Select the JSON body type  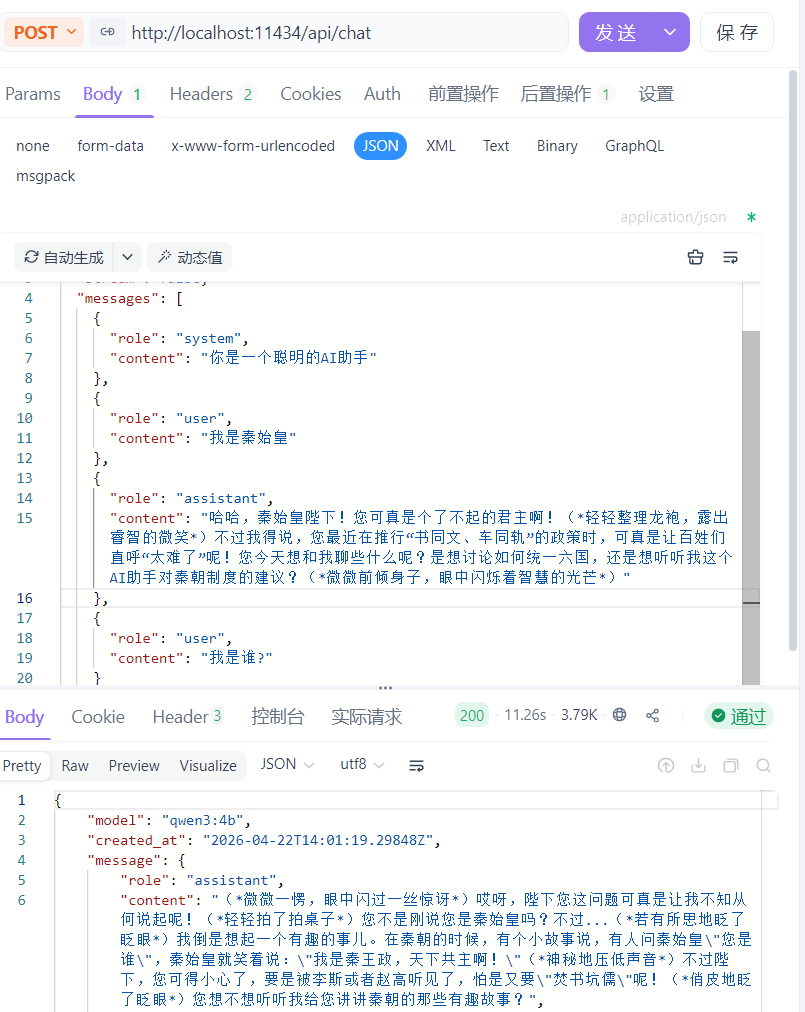(380, 146)
